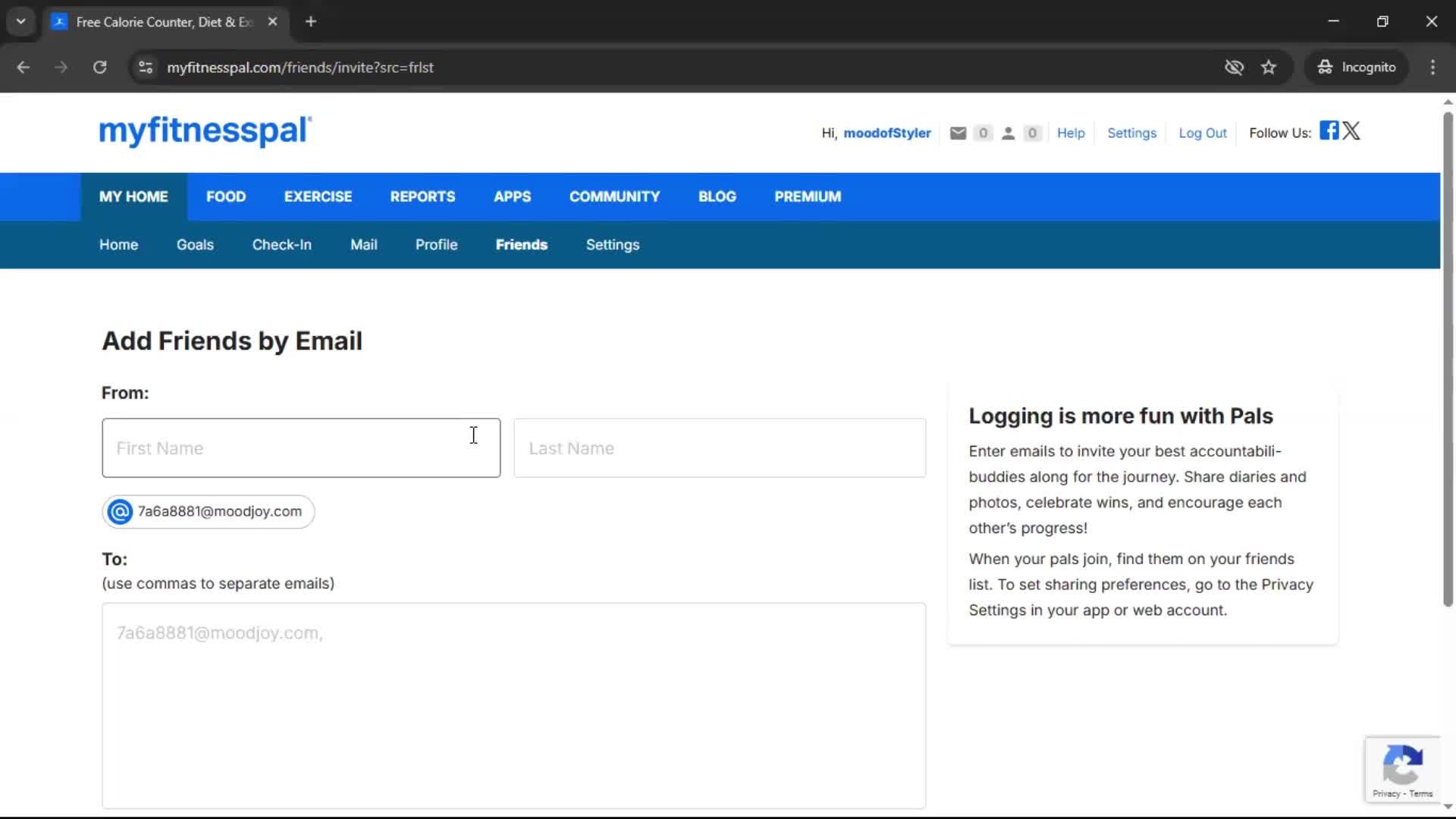Click the browser address bar URL
Viewport: 1456px width, 819px height.
pos(300,67)
